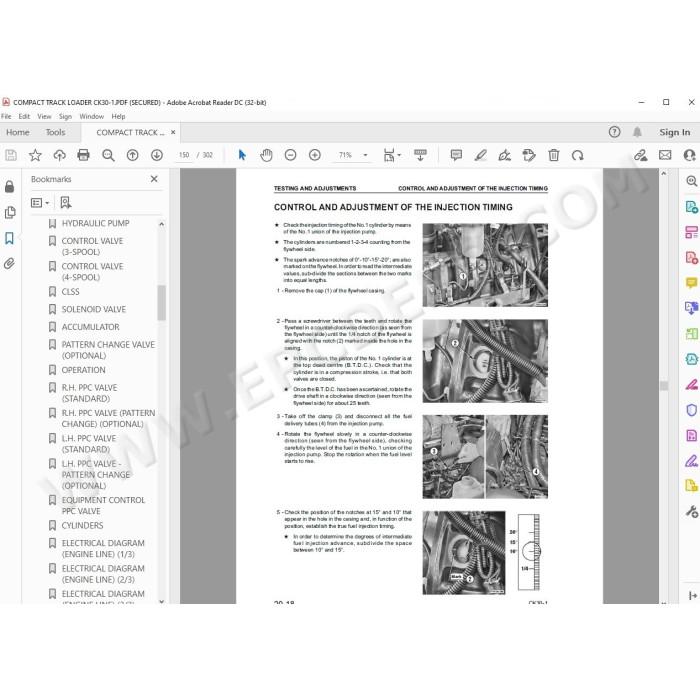Open the right pane search magnifier
This screenshot has width=700, height=700.
[691, 181]
